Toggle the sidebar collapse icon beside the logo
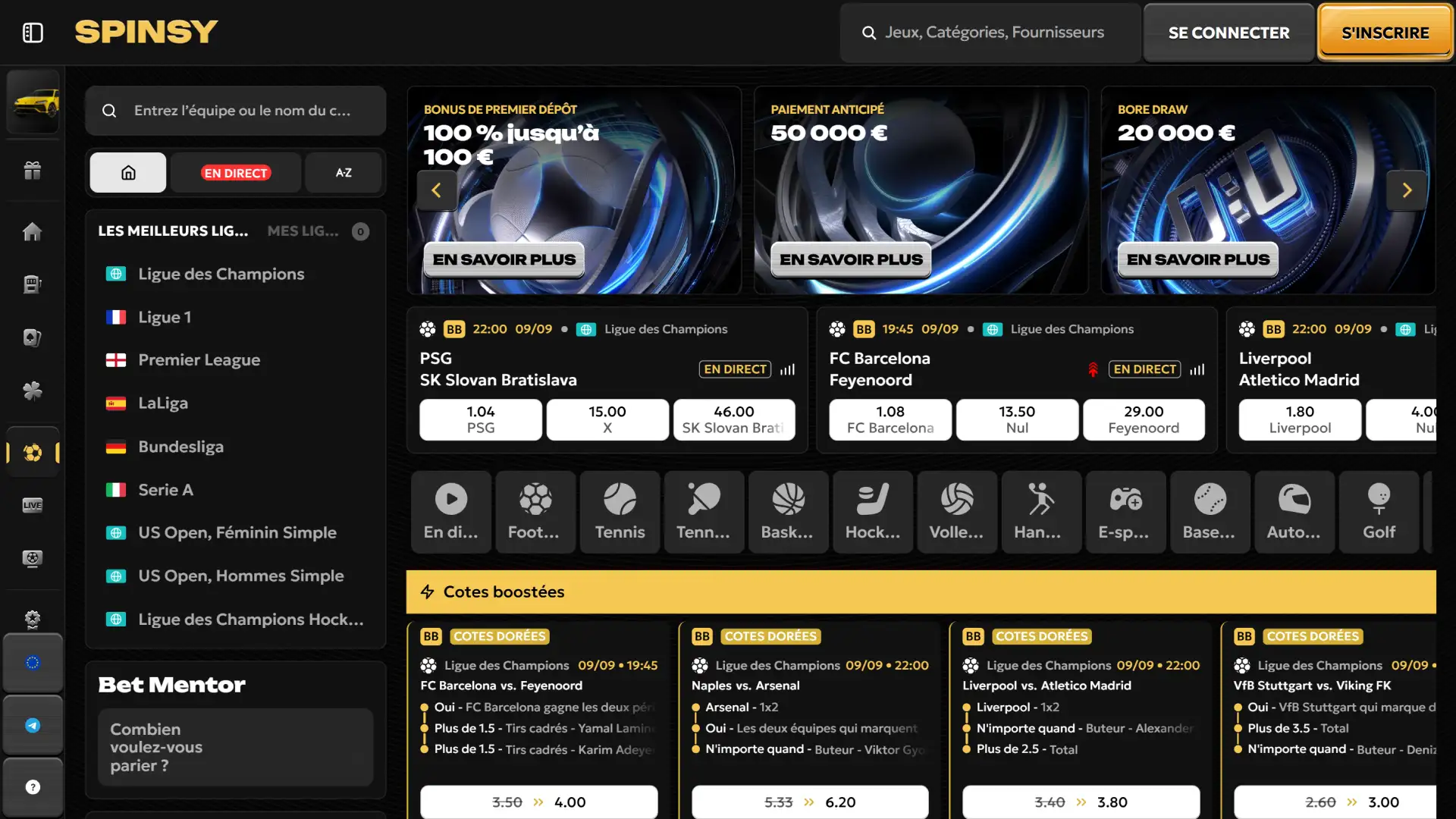 click(x=33, y=33)
